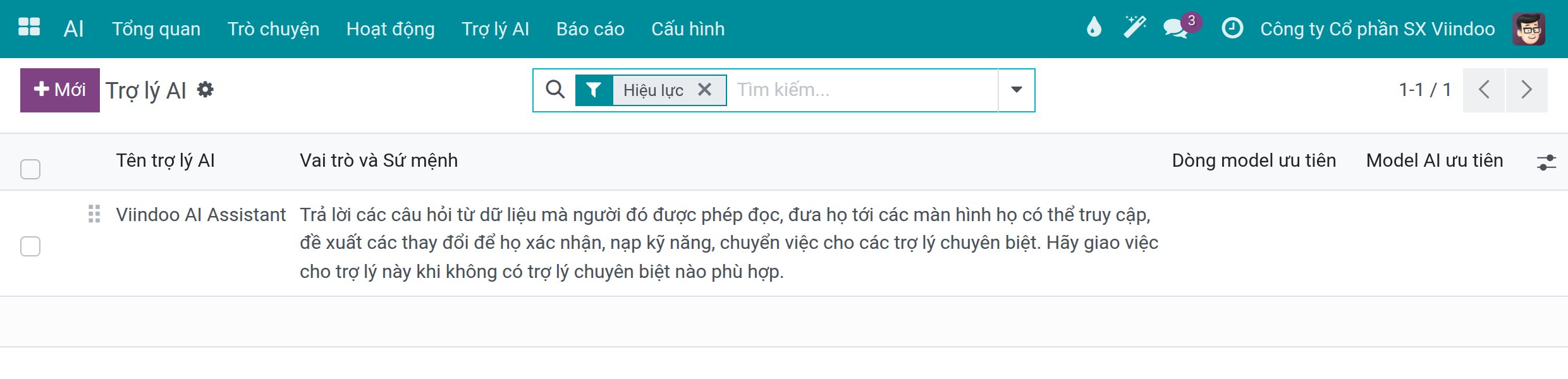Click the water drop icon in header
Screen dimensions: 1568x379
[x=1094, y=28]
